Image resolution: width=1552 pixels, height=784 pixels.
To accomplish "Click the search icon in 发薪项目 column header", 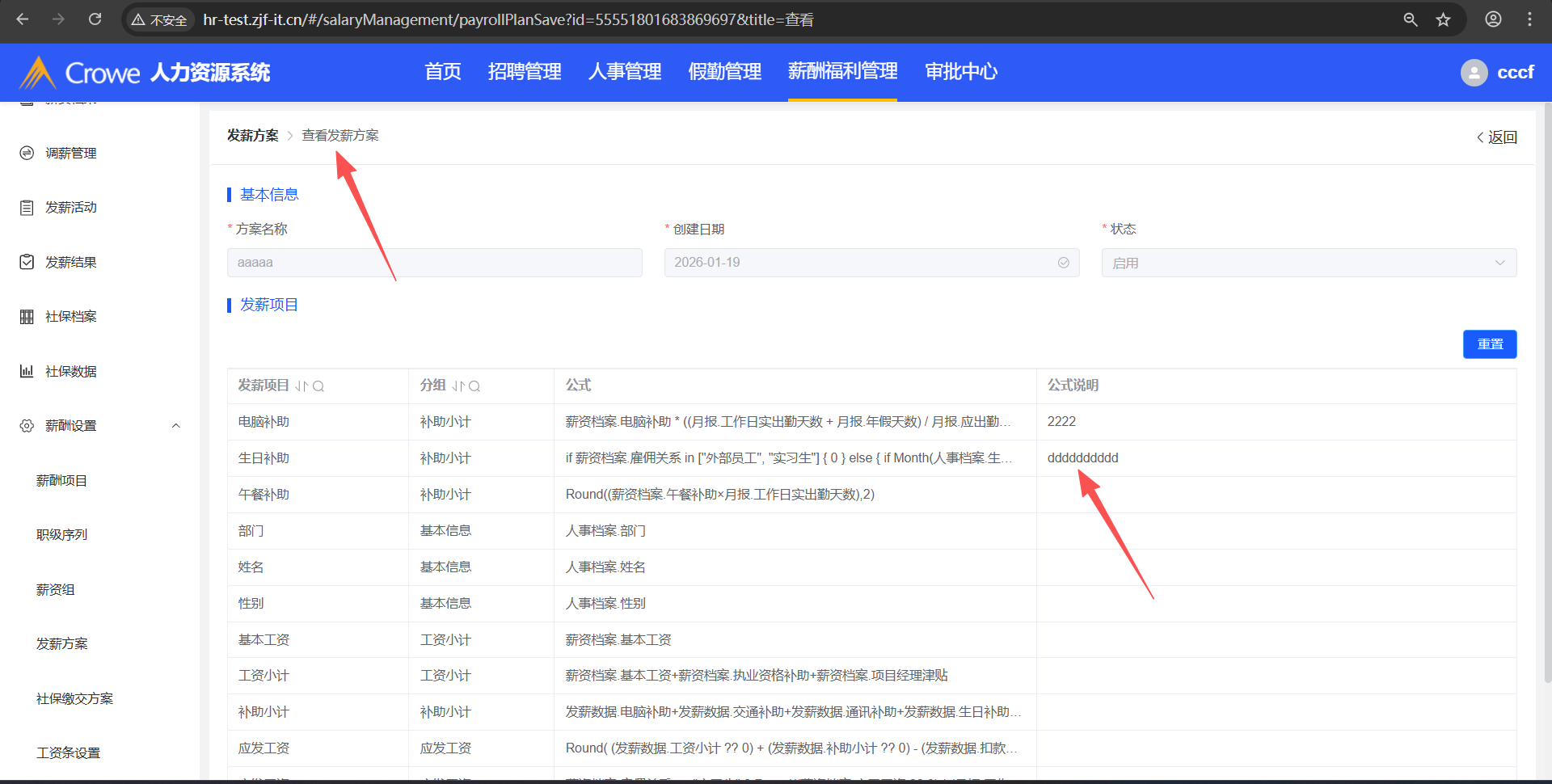I will click(x=318, y=386).
